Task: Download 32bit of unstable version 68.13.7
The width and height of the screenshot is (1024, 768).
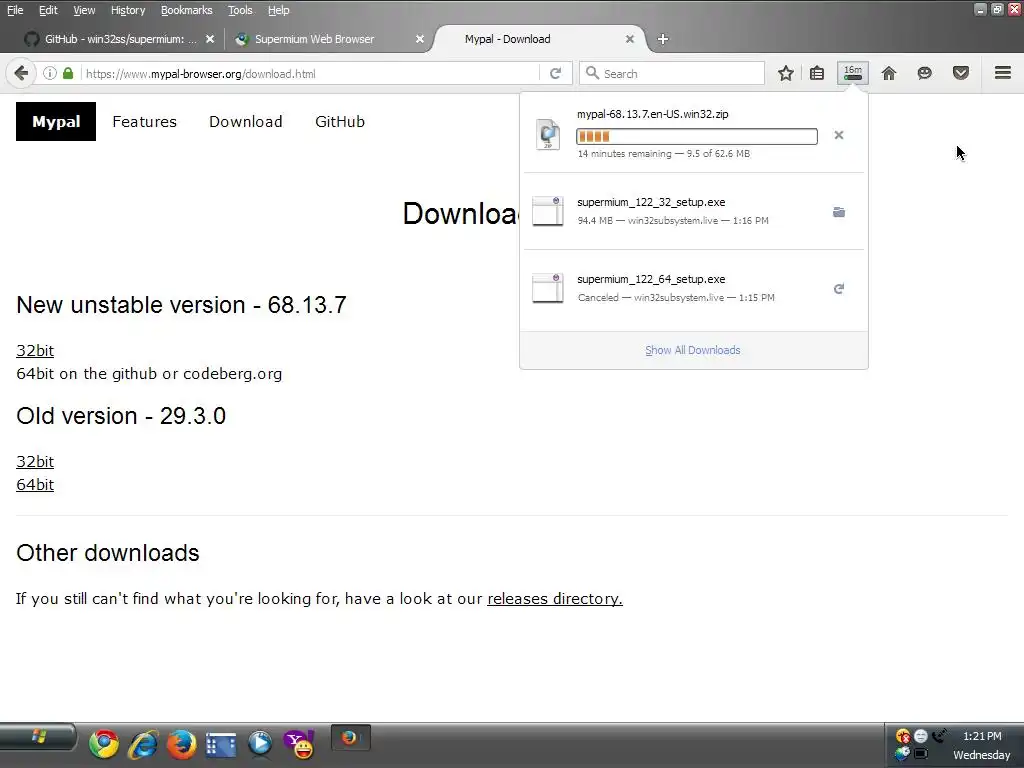Action: point(35,351)
